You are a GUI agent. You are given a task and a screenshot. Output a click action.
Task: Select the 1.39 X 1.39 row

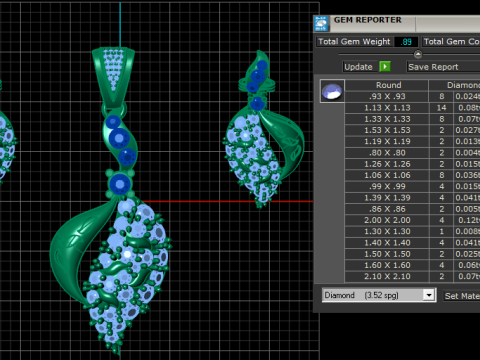point(412,198)
